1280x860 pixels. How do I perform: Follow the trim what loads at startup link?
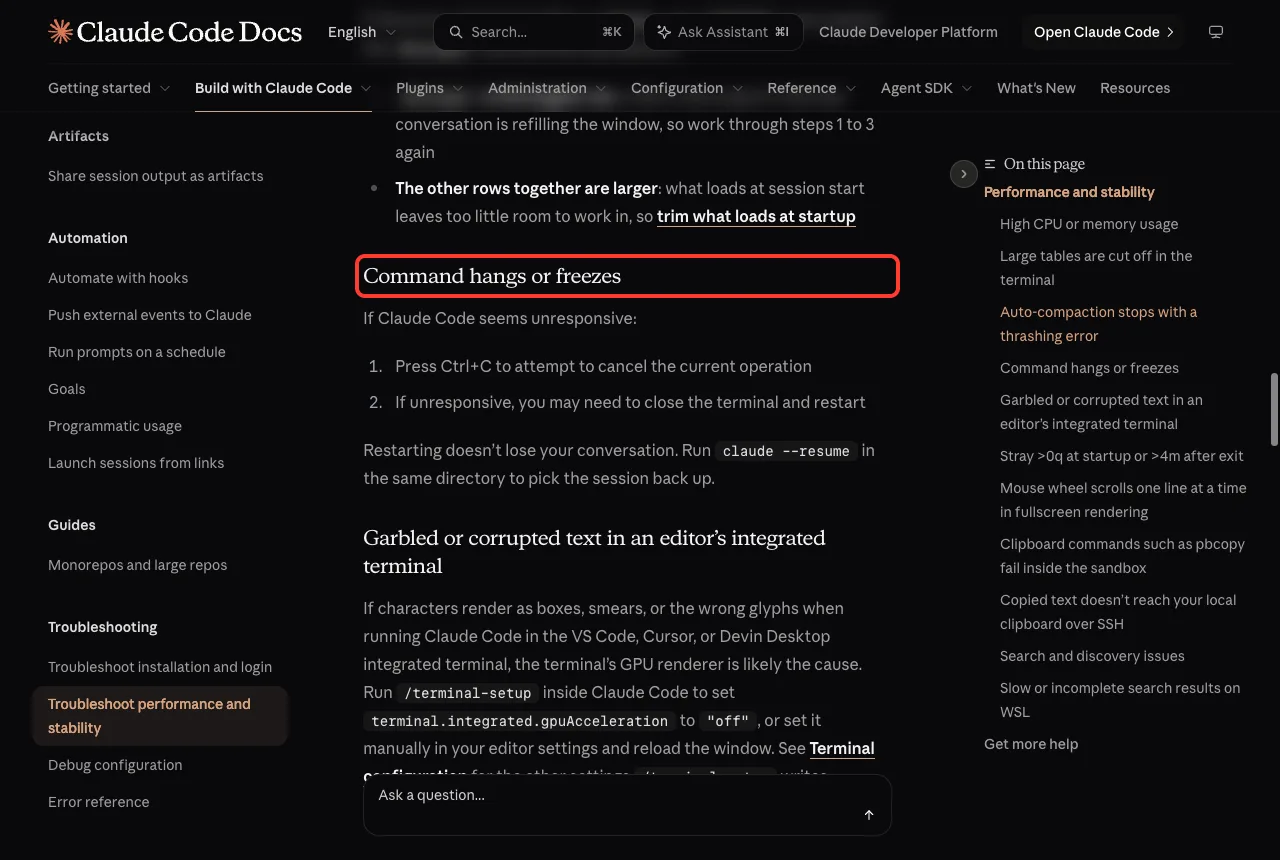[x=756, y=216]
